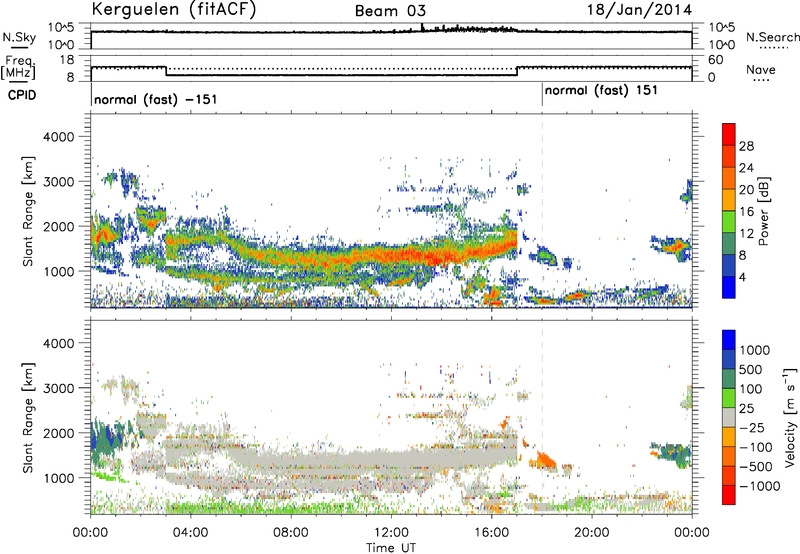Click the date '18/Jan/2014'

639,10
